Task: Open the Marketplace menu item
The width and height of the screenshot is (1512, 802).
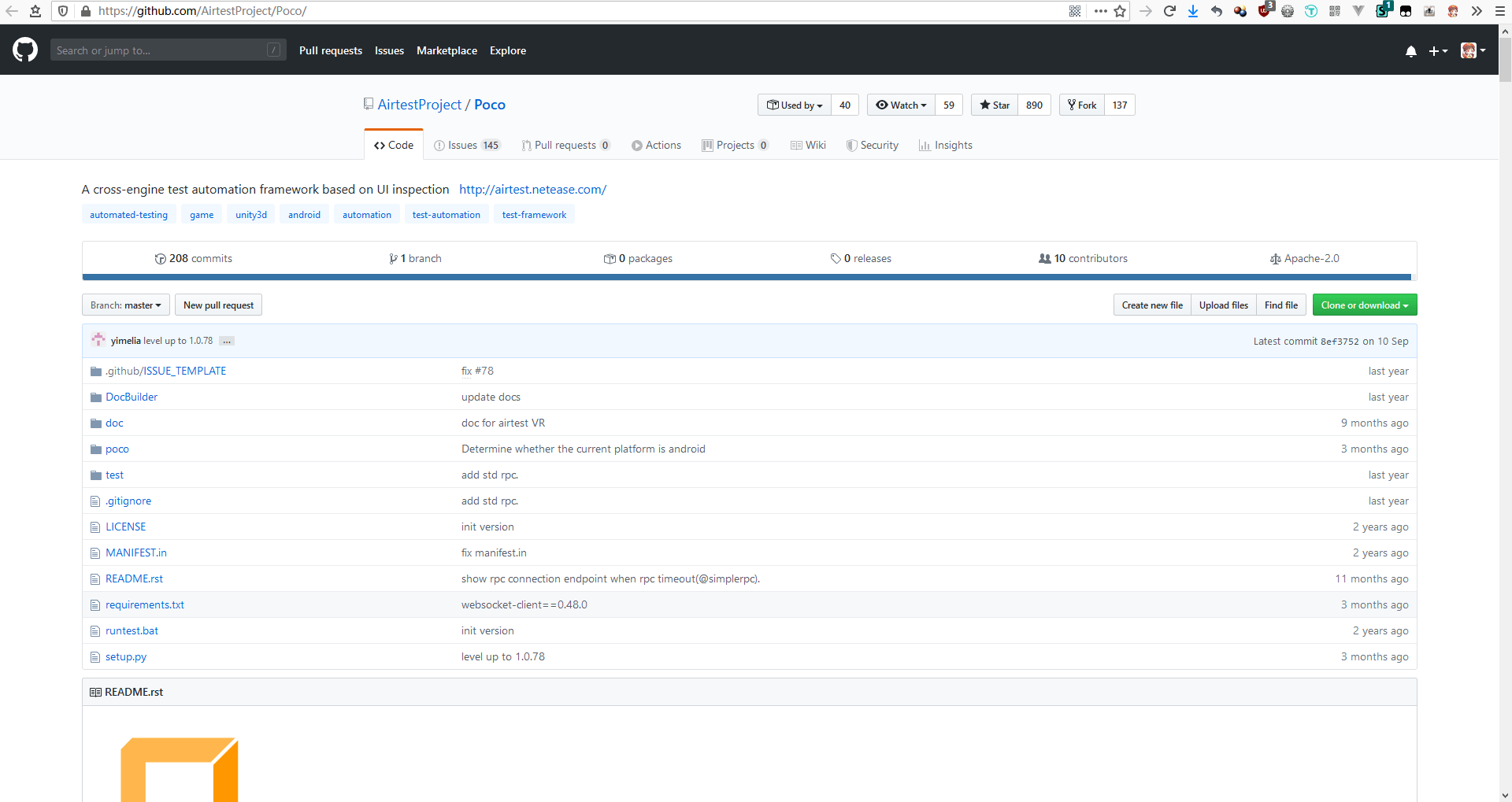Action: (447, 50)
